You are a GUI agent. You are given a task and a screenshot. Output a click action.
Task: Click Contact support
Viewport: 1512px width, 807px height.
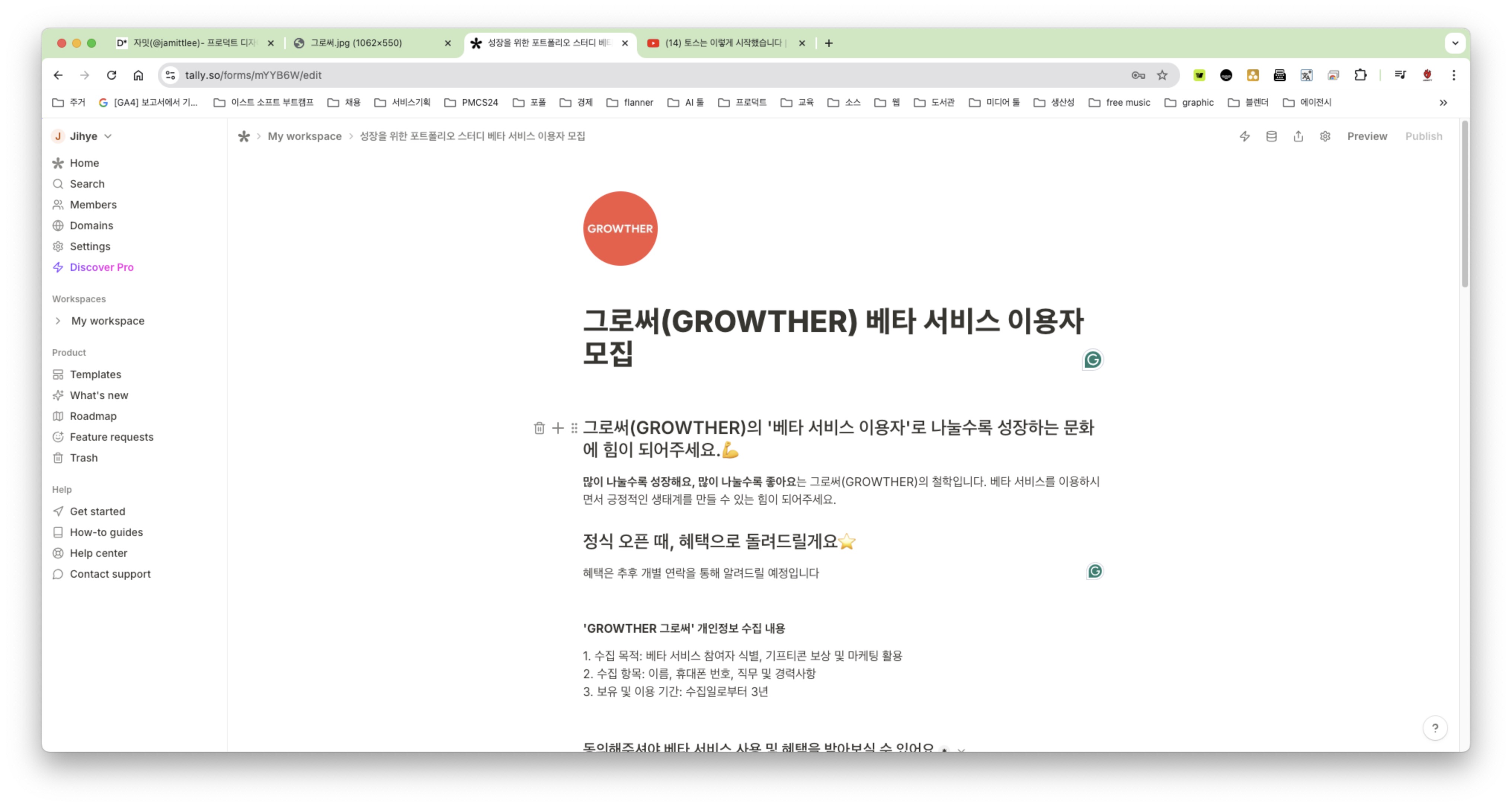(110, 574)
